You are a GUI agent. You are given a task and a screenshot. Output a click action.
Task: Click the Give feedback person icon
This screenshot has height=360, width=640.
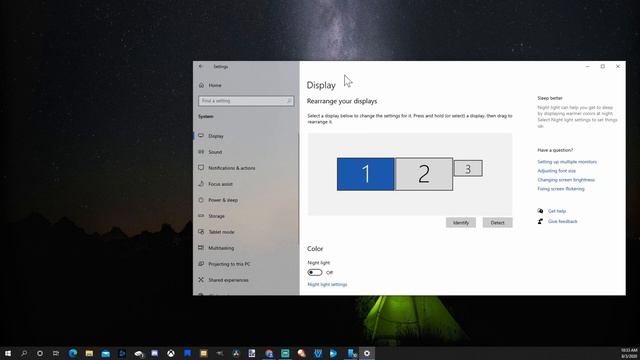pos(540,221)
